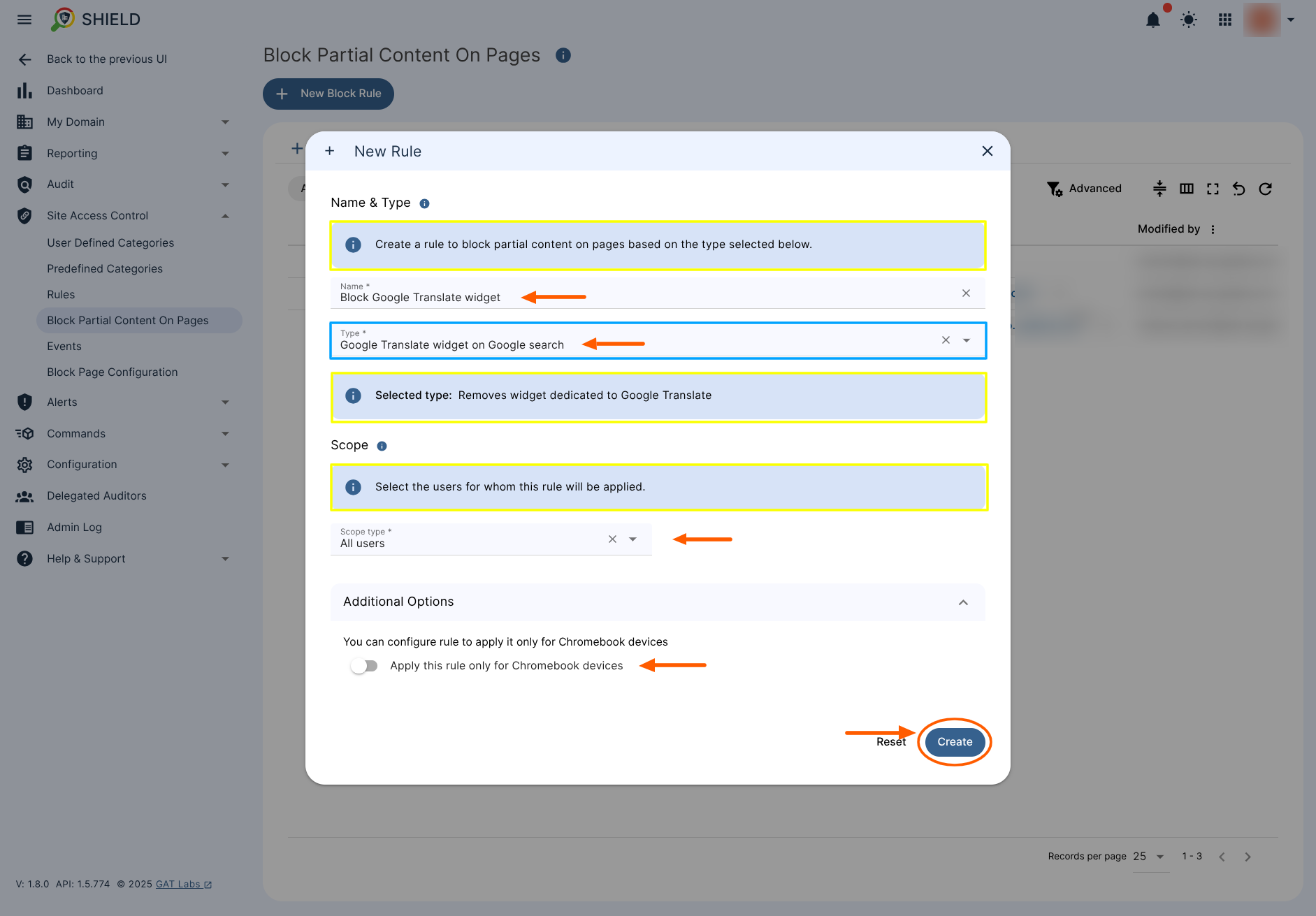Expand Help & Support menu
This screenshot has width=1316, height=916.
225,559
